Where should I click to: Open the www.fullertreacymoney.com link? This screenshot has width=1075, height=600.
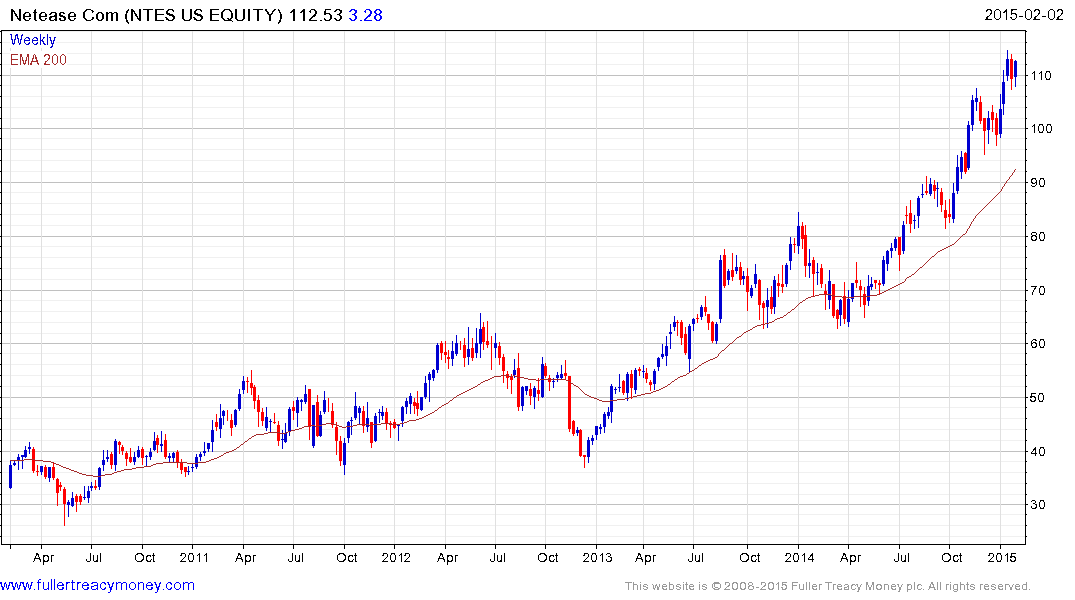click(x=97, y=585)
